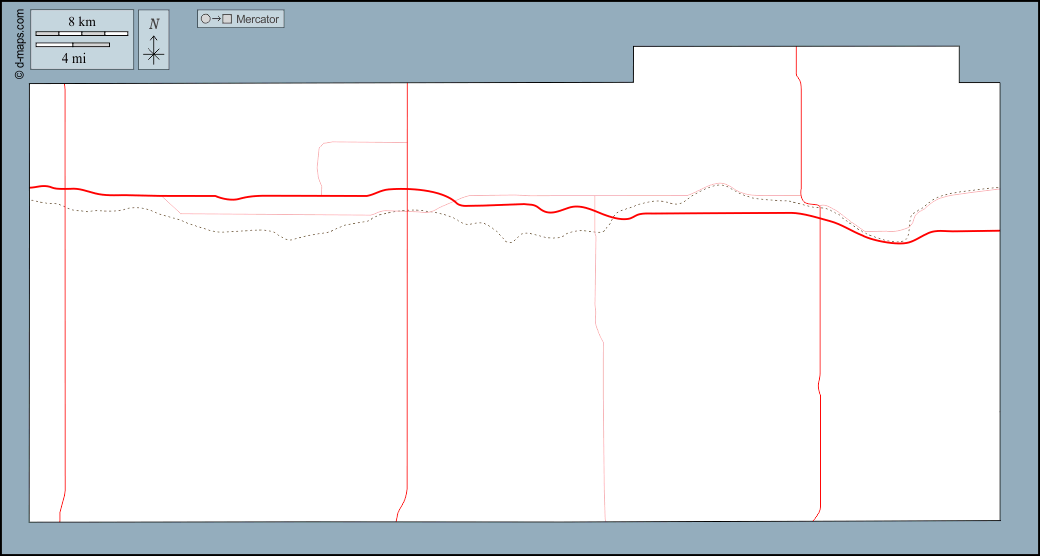Click the red road inside the northern notch
1040x556 pixels.
click(797, 64)
